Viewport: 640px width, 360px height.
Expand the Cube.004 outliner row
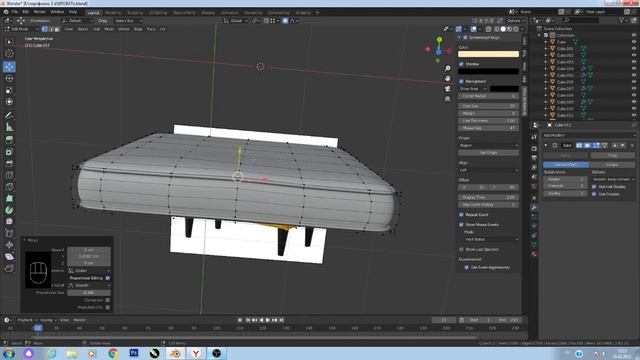click(x=546, y=69)
